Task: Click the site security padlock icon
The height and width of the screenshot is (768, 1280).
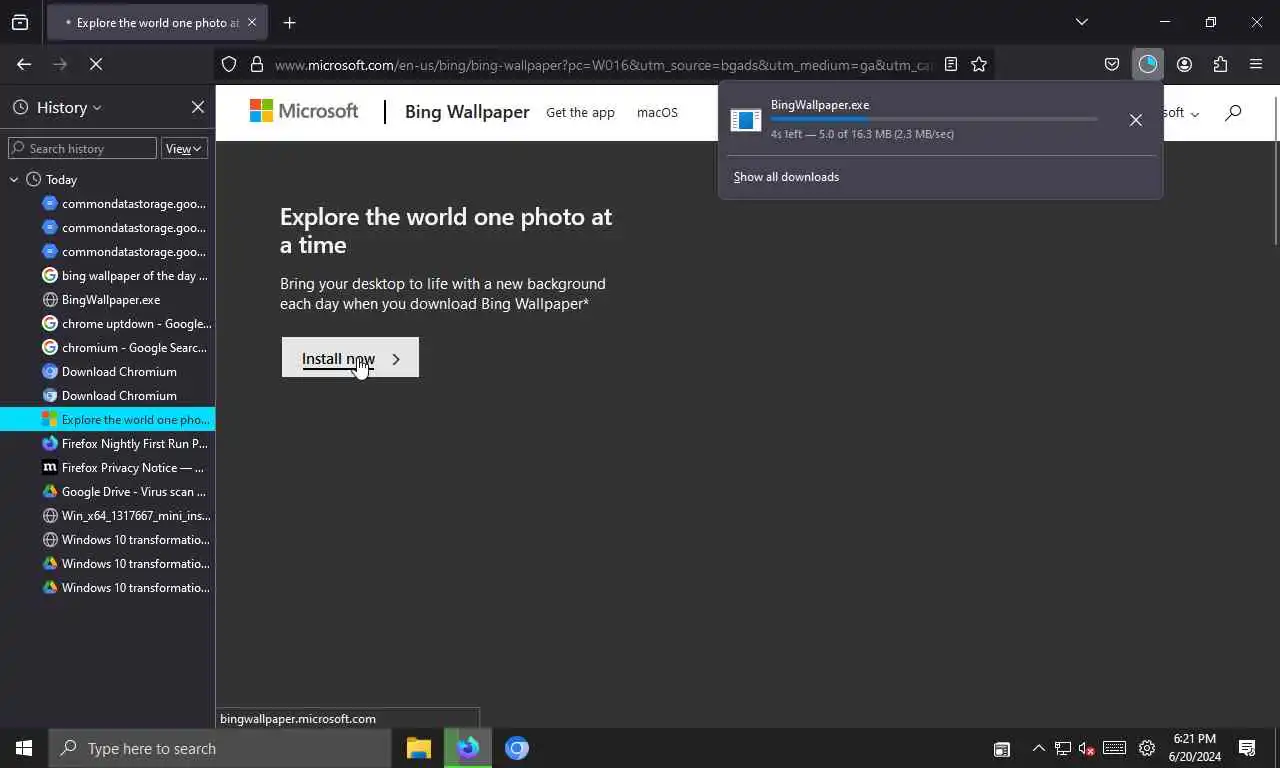Action: click(257, 64)
